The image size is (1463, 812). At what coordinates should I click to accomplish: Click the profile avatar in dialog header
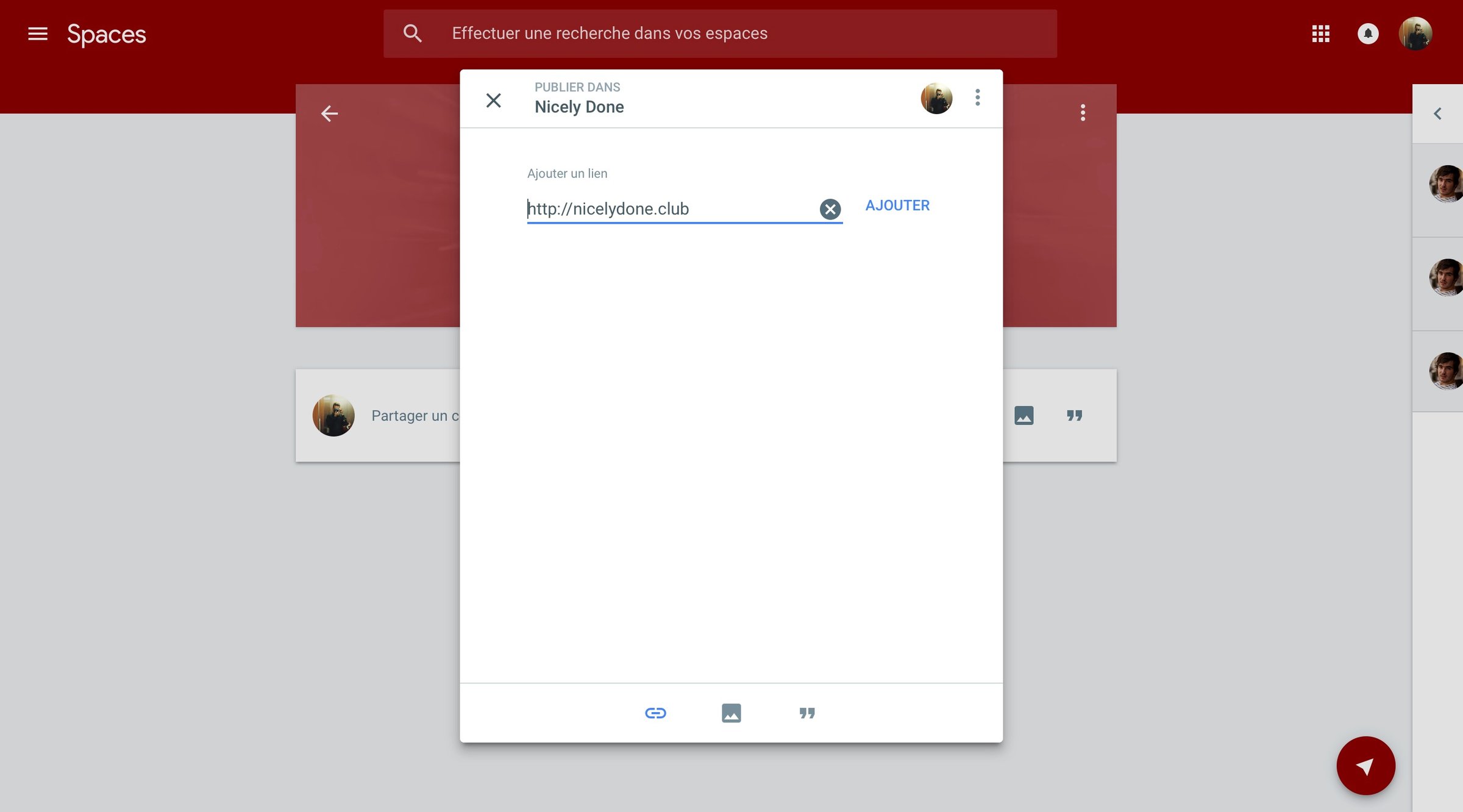[x=936, y=98]
